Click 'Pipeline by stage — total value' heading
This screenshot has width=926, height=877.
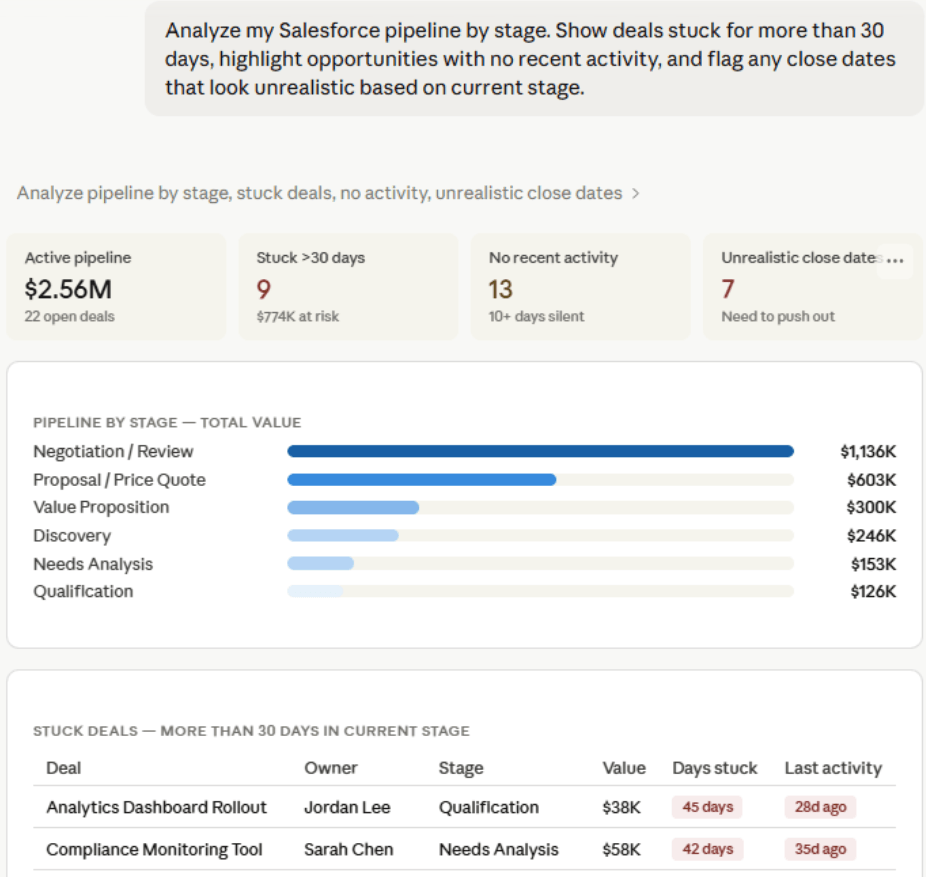(x=167, y=422)
